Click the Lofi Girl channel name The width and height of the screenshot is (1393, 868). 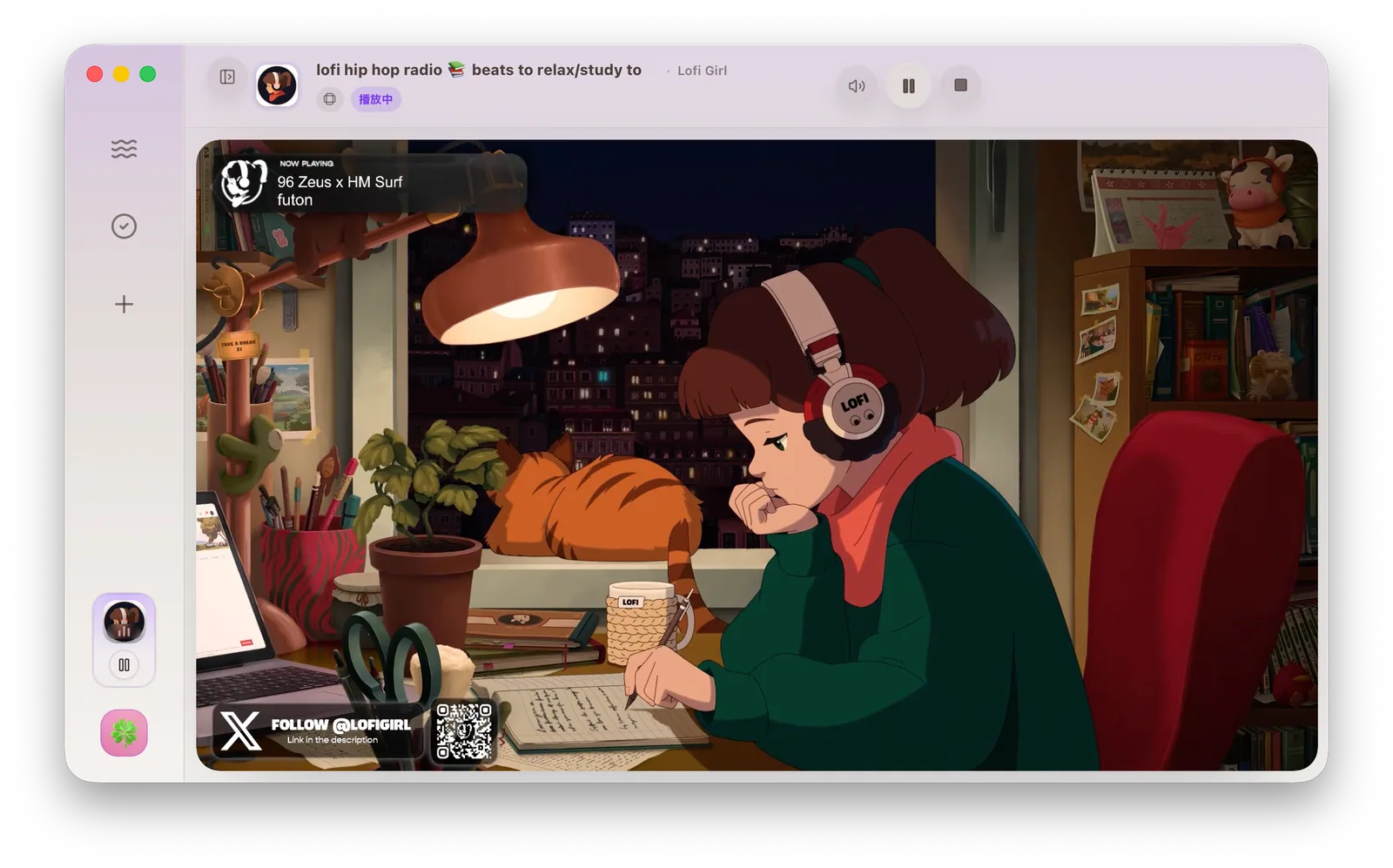coord(702,71)
